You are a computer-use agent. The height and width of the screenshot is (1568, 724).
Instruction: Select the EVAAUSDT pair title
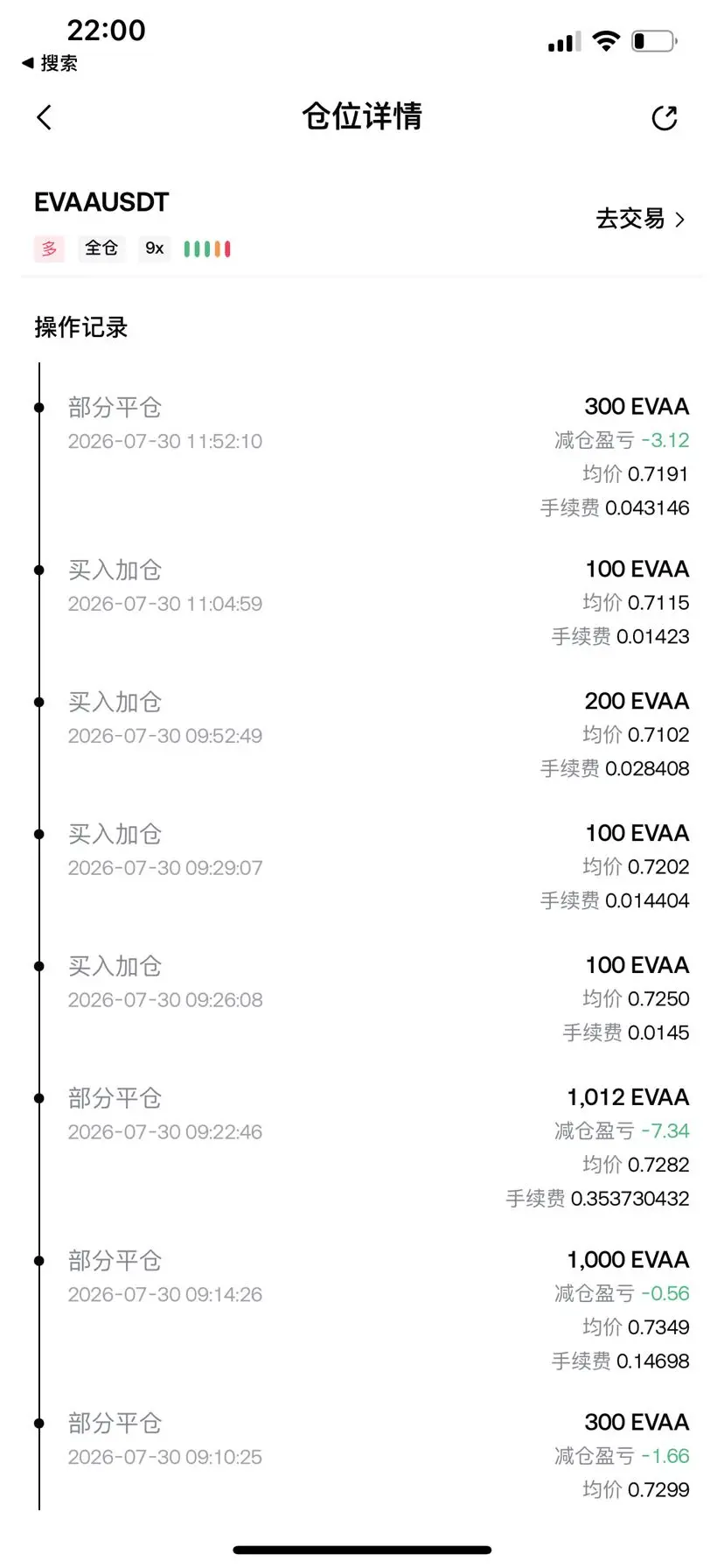101,202
